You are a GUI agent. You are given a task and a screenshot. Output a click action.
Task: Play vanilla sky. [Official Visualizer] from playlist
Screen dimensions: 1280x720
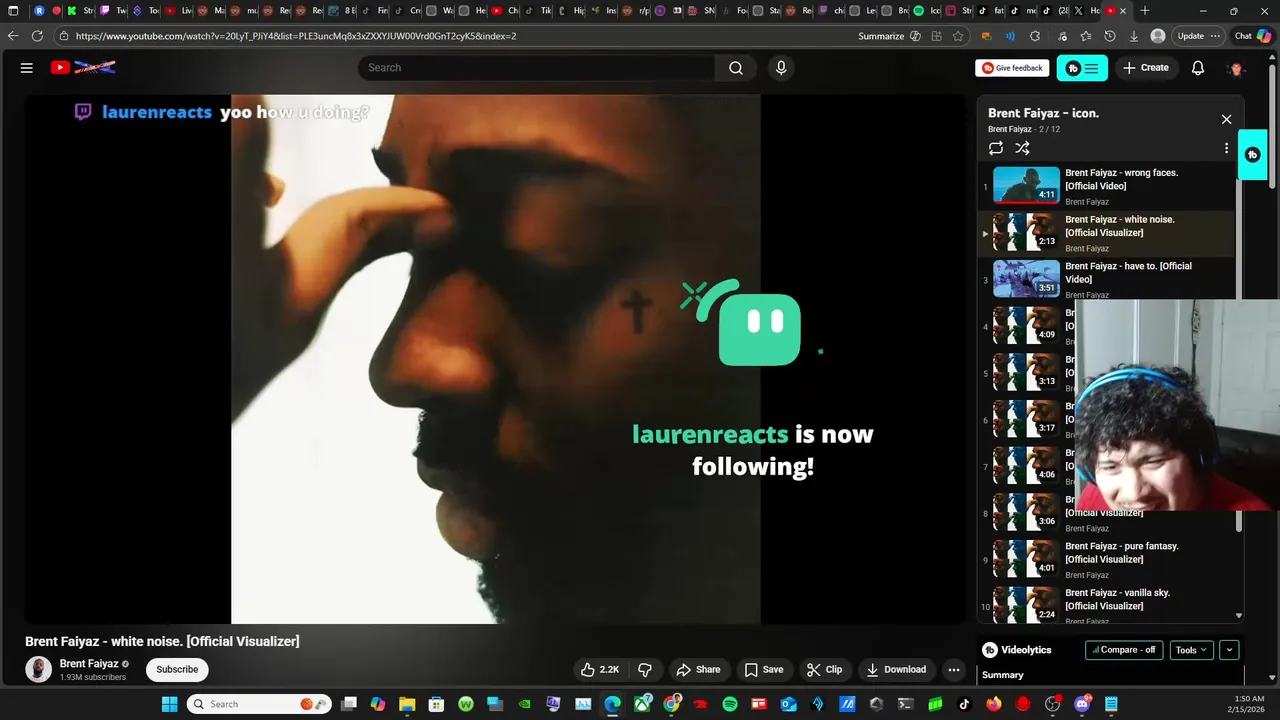1107,604
